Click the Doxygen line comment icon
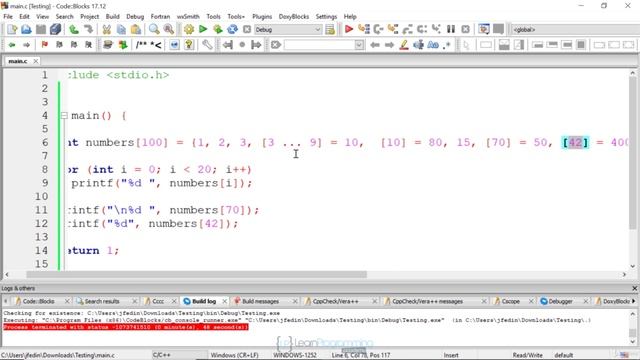The width and height of the screenshot is (640, 360). point(156,45)
